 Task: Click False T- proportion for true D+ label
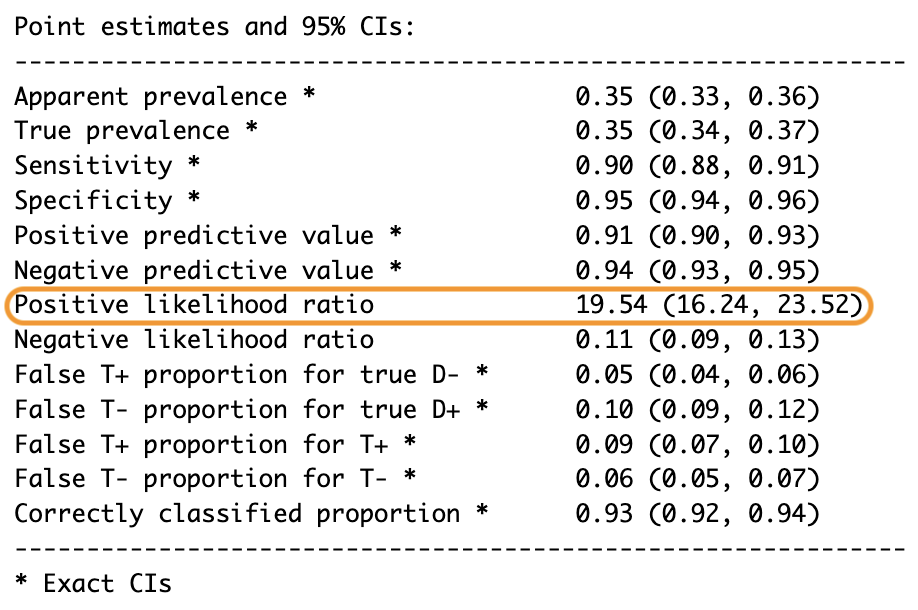237,410
